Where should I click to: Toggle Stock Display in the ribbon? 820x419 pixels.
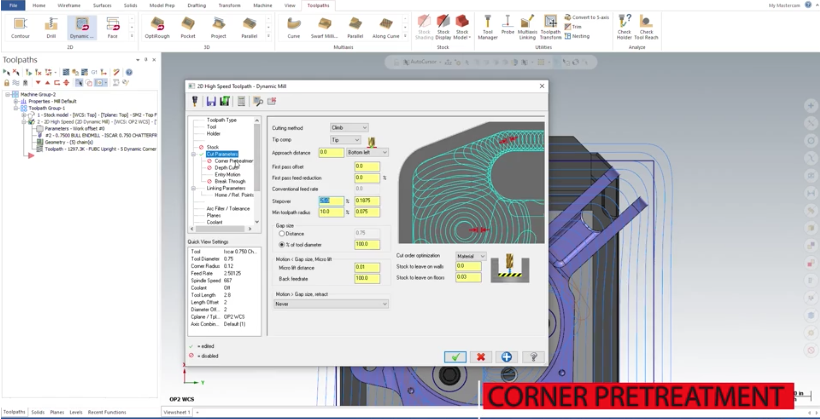[443, 28]
